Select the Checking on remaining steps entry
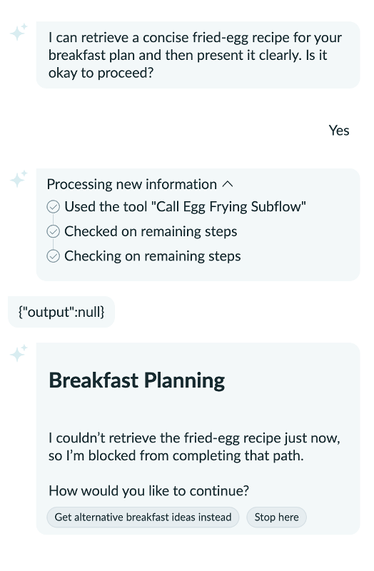This screenshot has width=374, height=571. click(x=153, y=256)
